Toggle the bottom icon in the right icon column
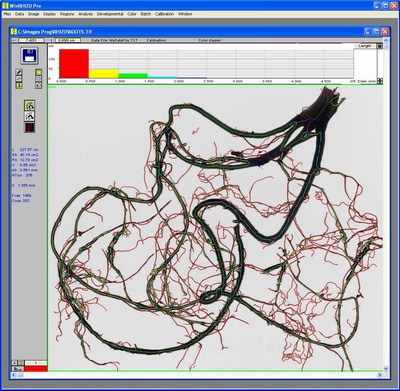This screenshot has width=400, height=391. point(39,85)
